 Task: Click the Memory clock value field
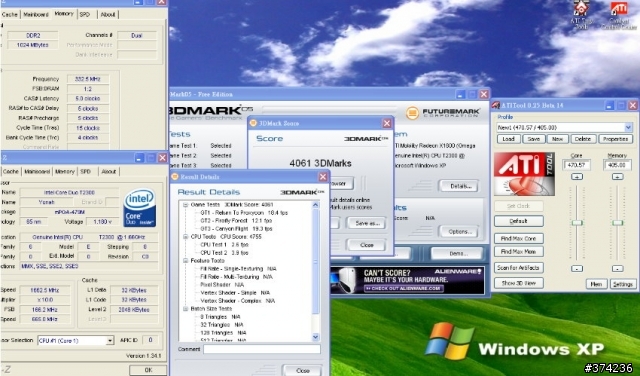[617, 165]
